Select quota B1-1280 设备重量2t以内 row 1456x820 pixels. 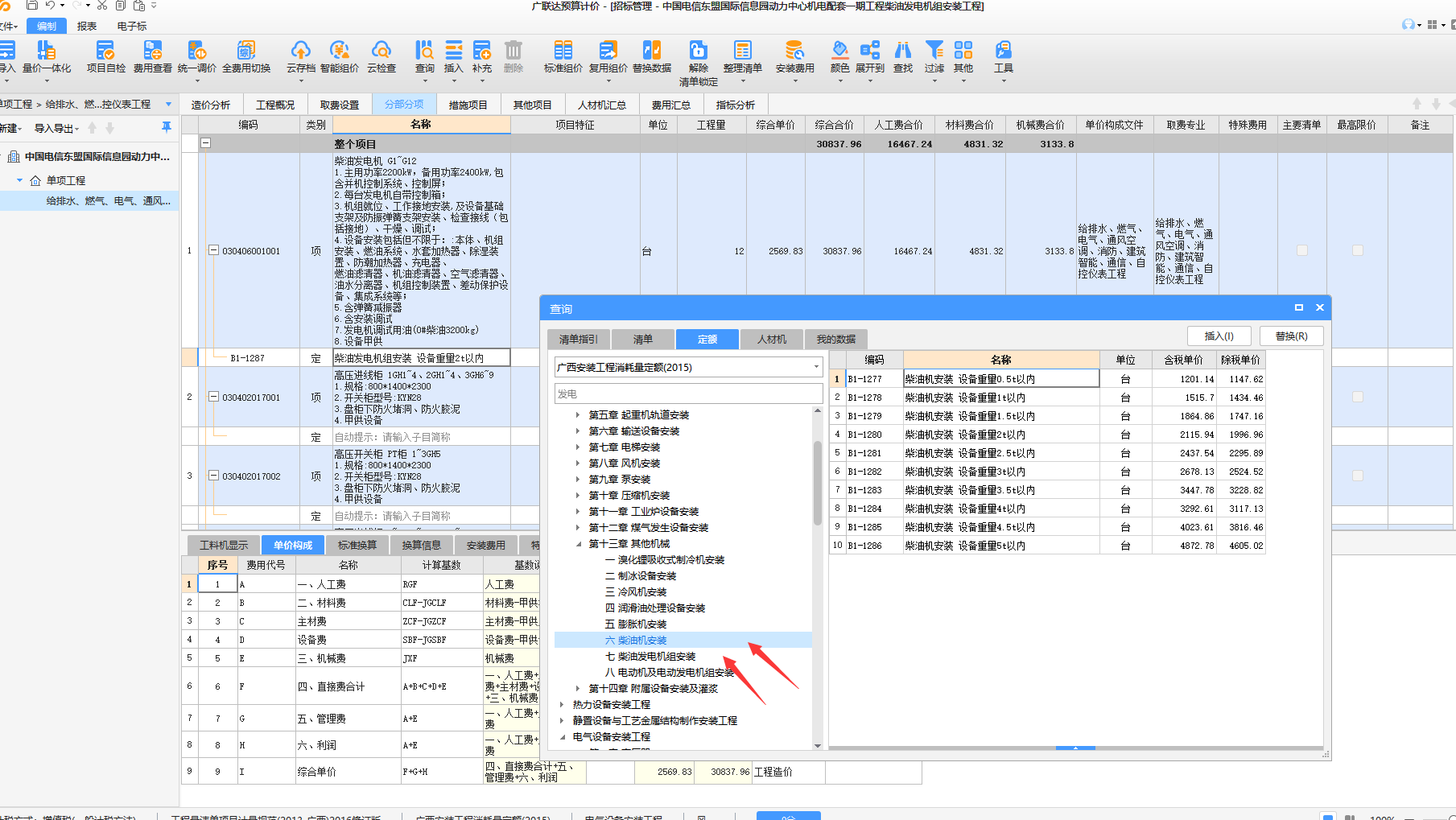coord(1048,435)
